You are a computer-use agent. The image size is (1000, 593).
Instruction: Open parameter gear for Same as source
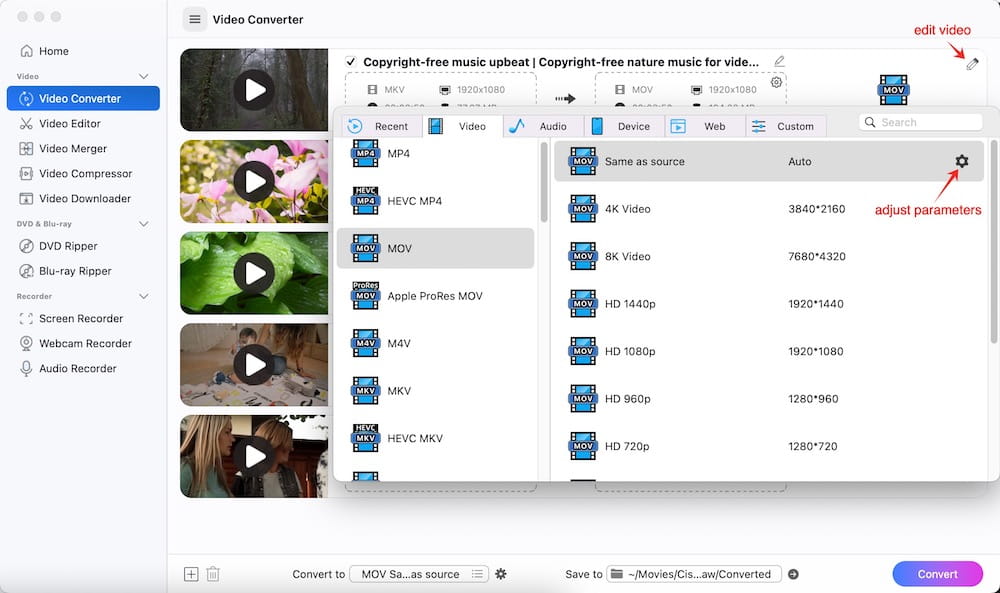[962, 161]
